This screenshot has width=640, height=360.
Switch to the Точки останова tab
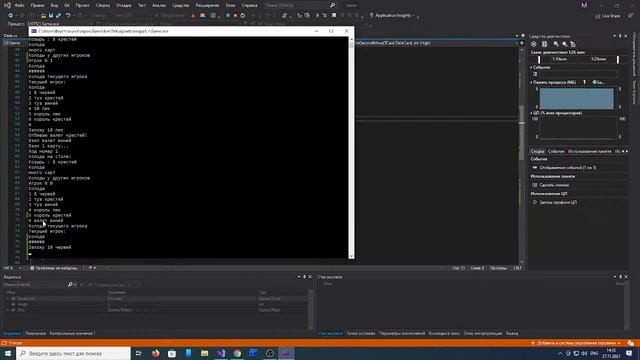tap(360, 333)
